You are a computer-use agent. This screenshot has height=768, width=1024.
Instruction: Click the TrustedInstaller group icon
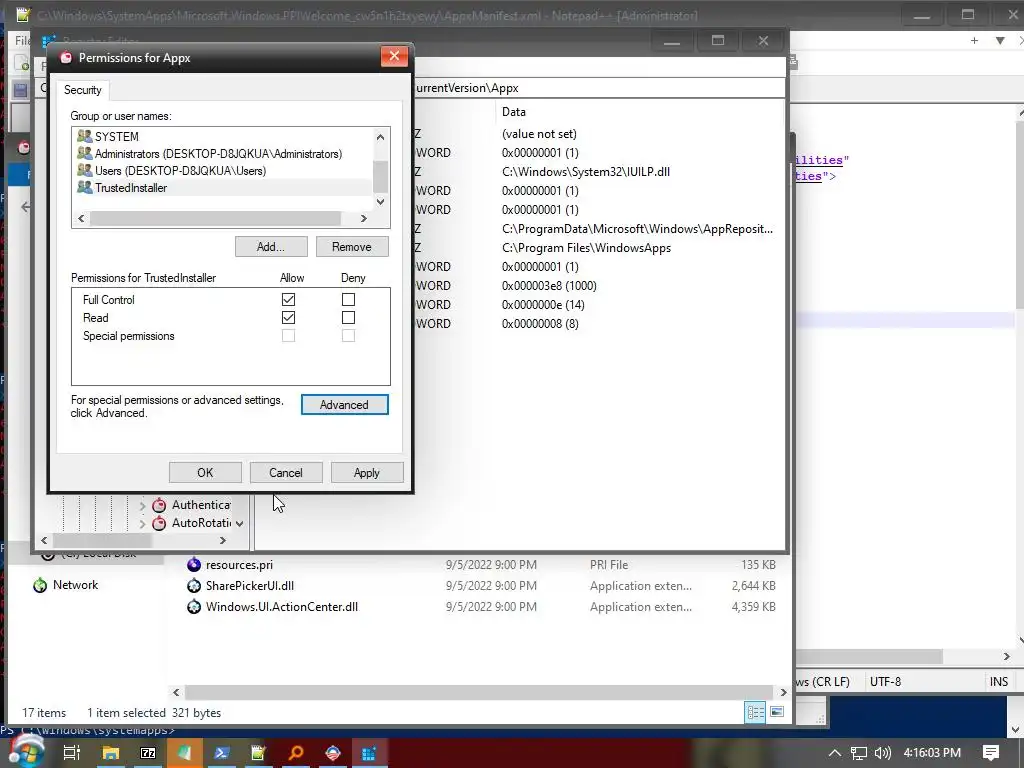84,187
